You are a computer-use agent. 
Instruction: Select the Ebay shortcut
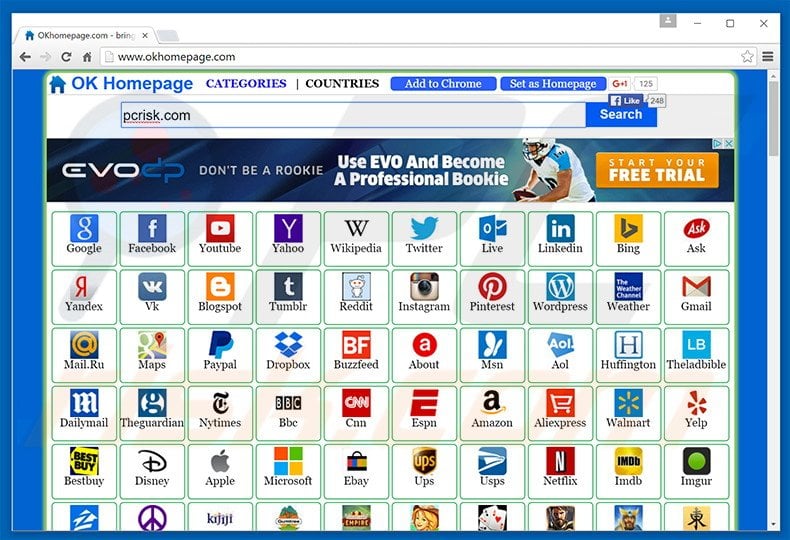click(x=356, y=471)
